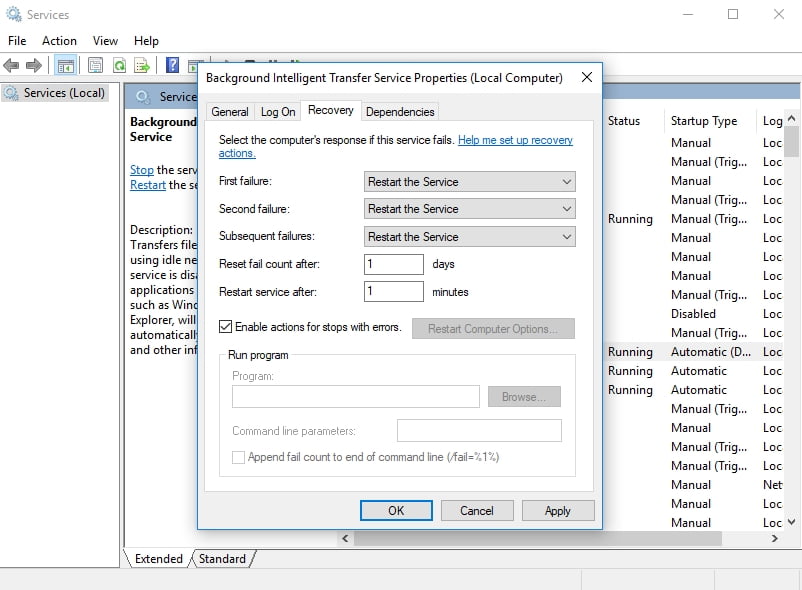Click the Cancel button in dialog
The height and width of the screenshot is (590, 802).
477,510
